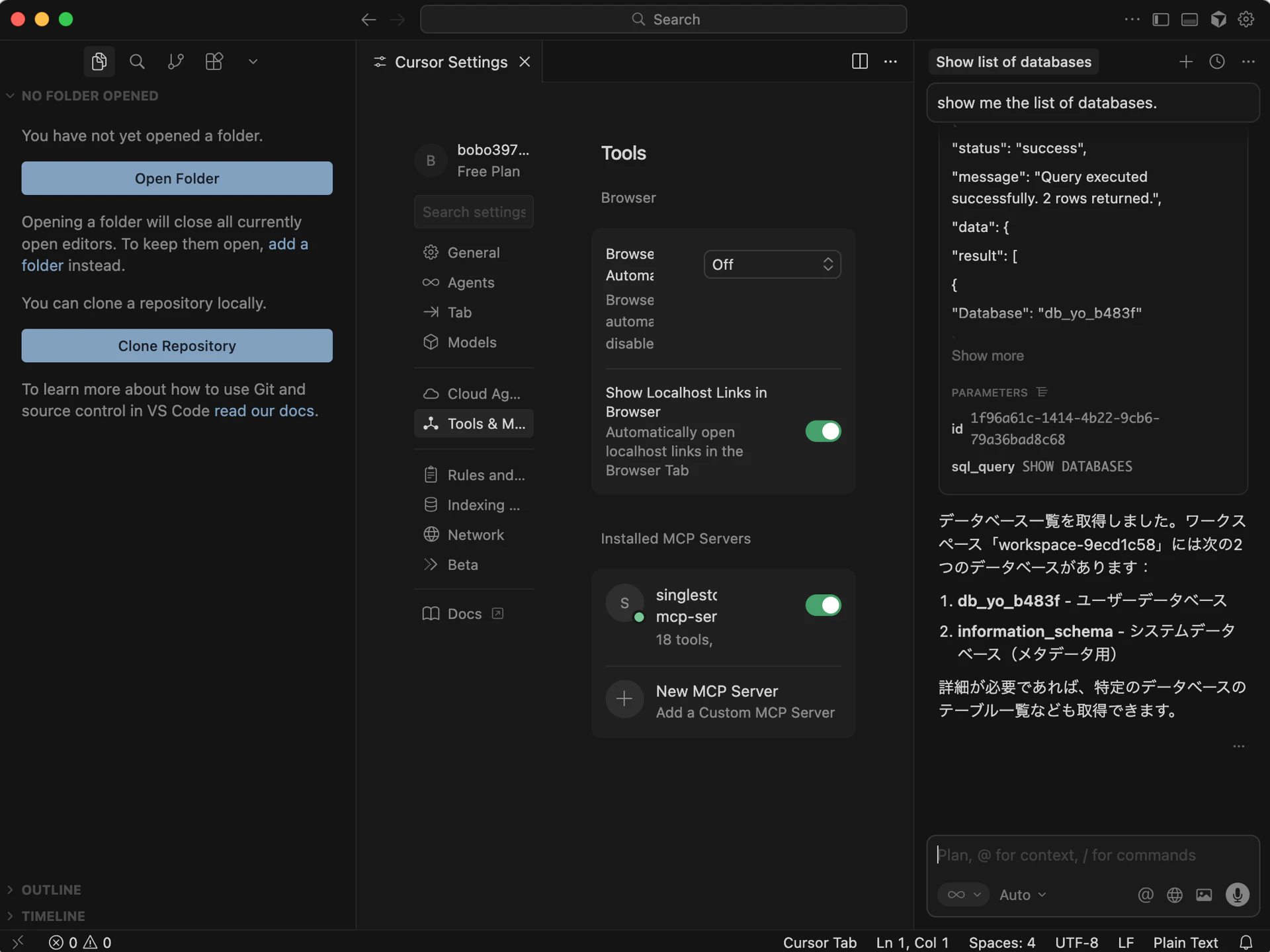Image resolution: width=1270 pixels, height=952 pixels.
Task: Focus the chat prompt input field
Action: (1093, 855)
